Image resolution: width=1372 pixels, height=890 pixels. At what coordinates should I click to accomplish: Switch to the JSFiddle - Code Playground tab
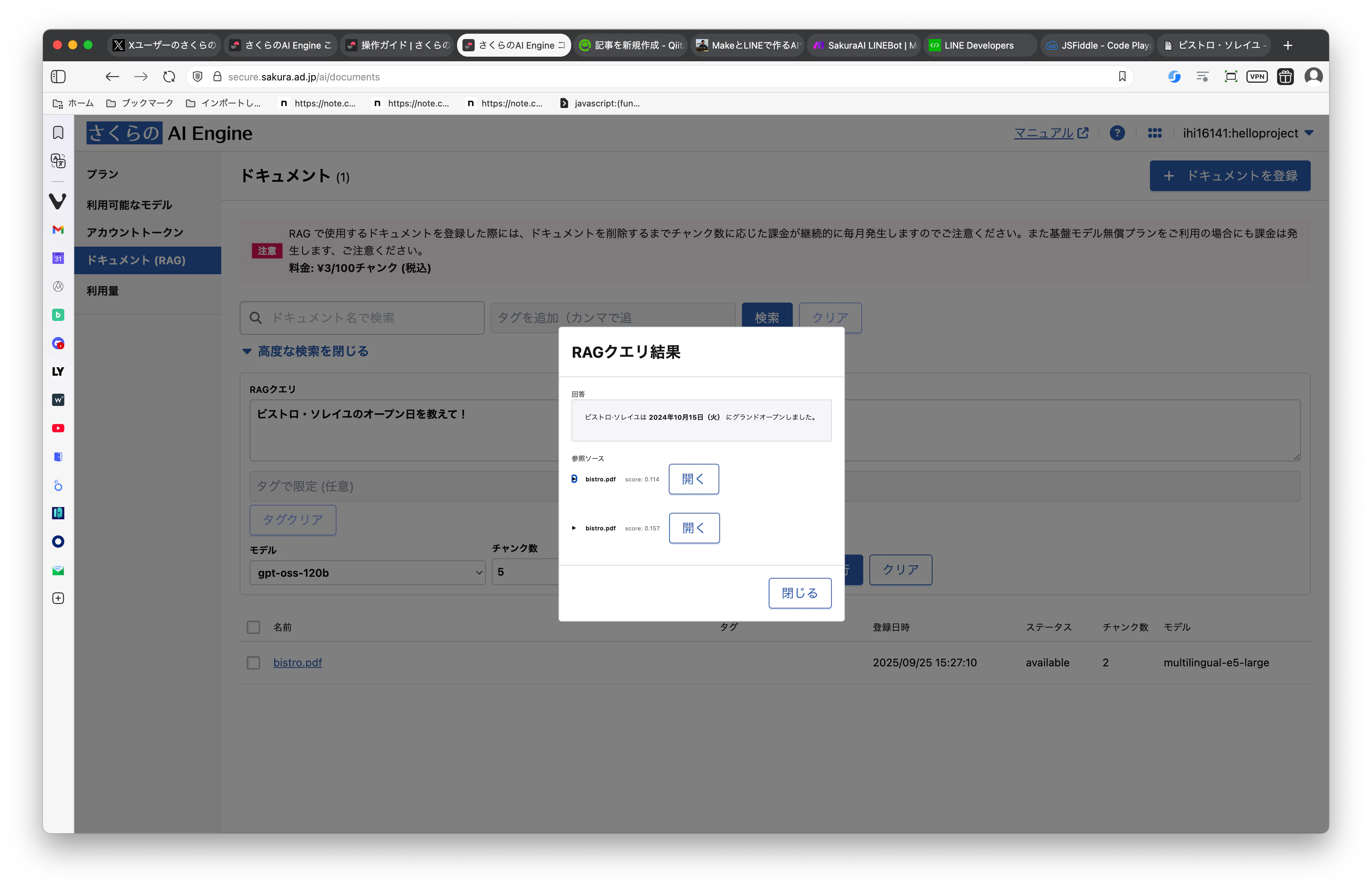pyautogui.click(x=1098, y=45)
